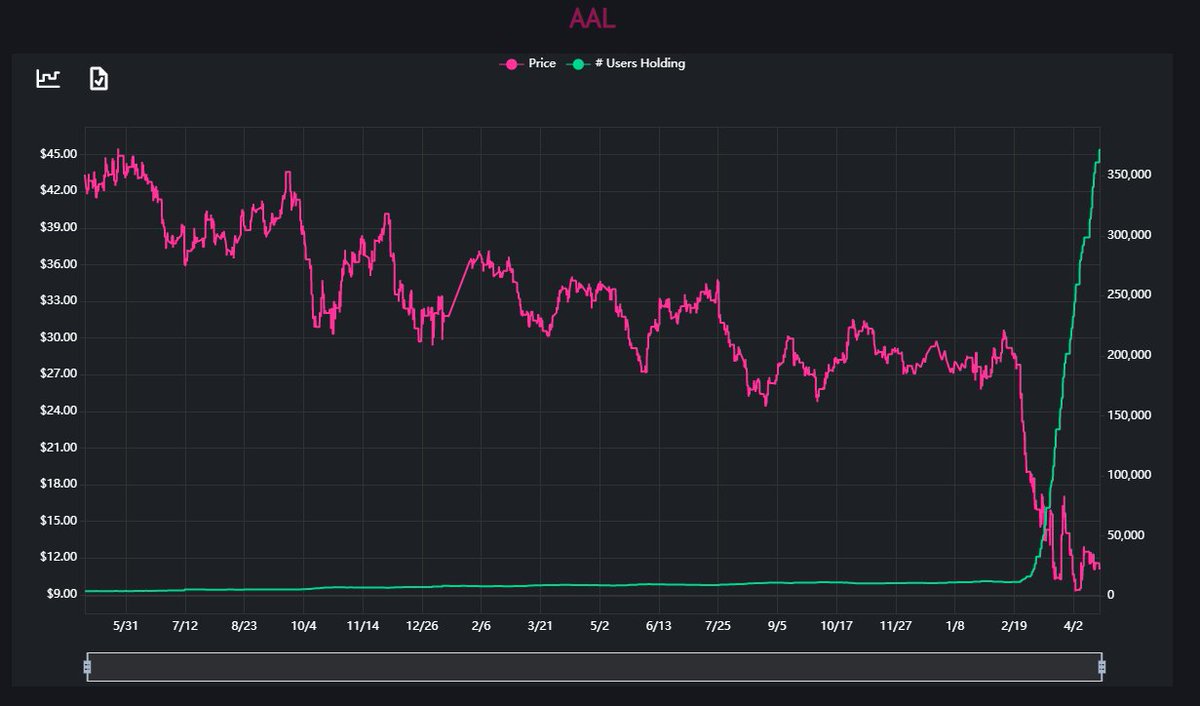Click the $33.00 price axis label
Image resolution: width=1200 pixels, height=706 pixels.
[x=59, y=300]
